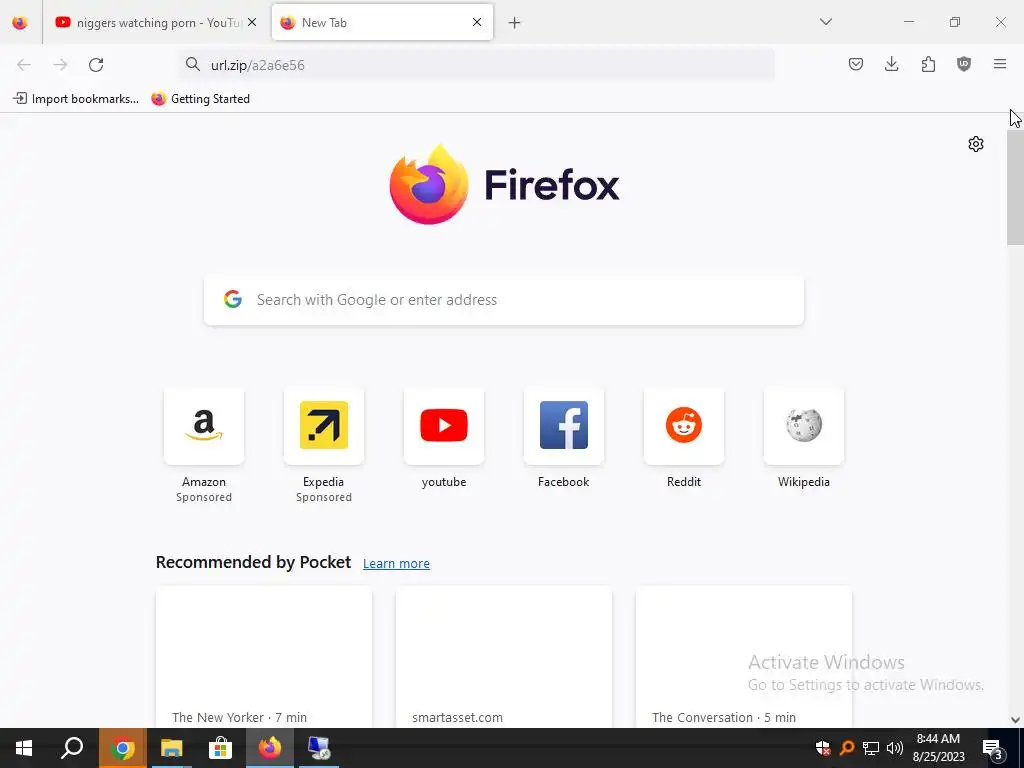Open the remote desktop taskbar app
1024x768 pixels.
[x=319, y=748]
